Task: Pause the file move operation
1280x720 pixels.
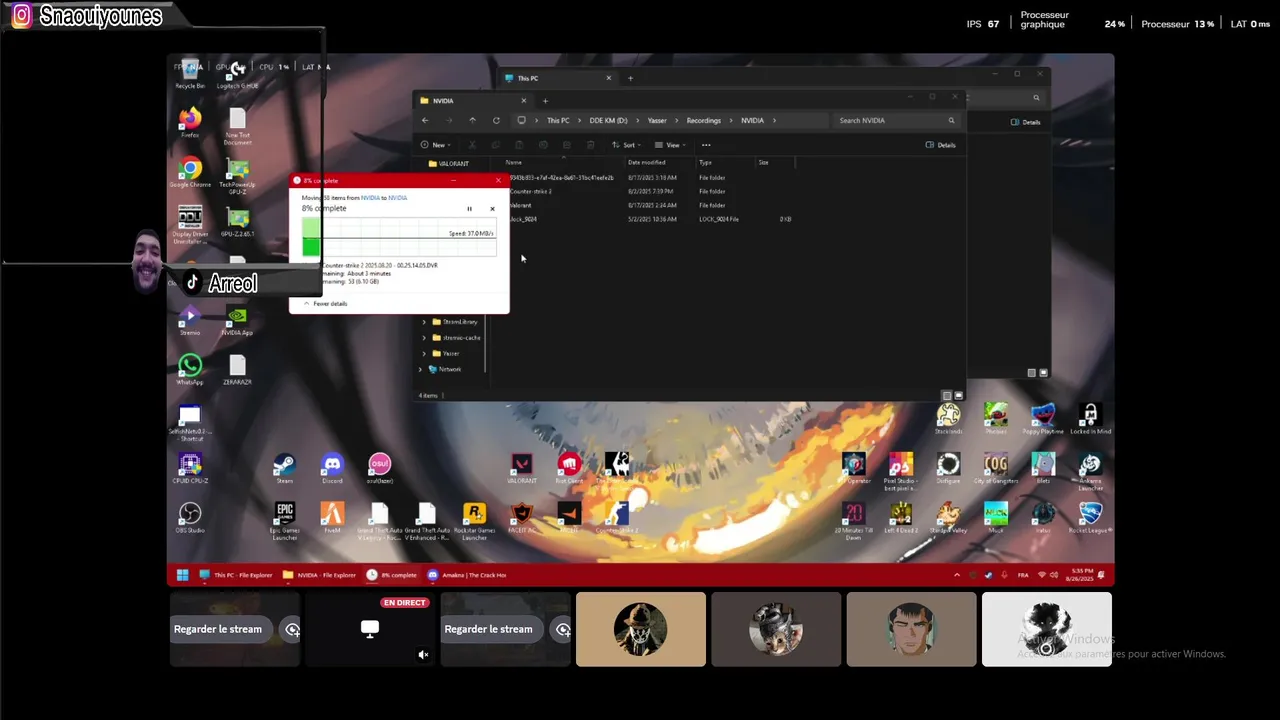Action: click(x=469, y=209)
